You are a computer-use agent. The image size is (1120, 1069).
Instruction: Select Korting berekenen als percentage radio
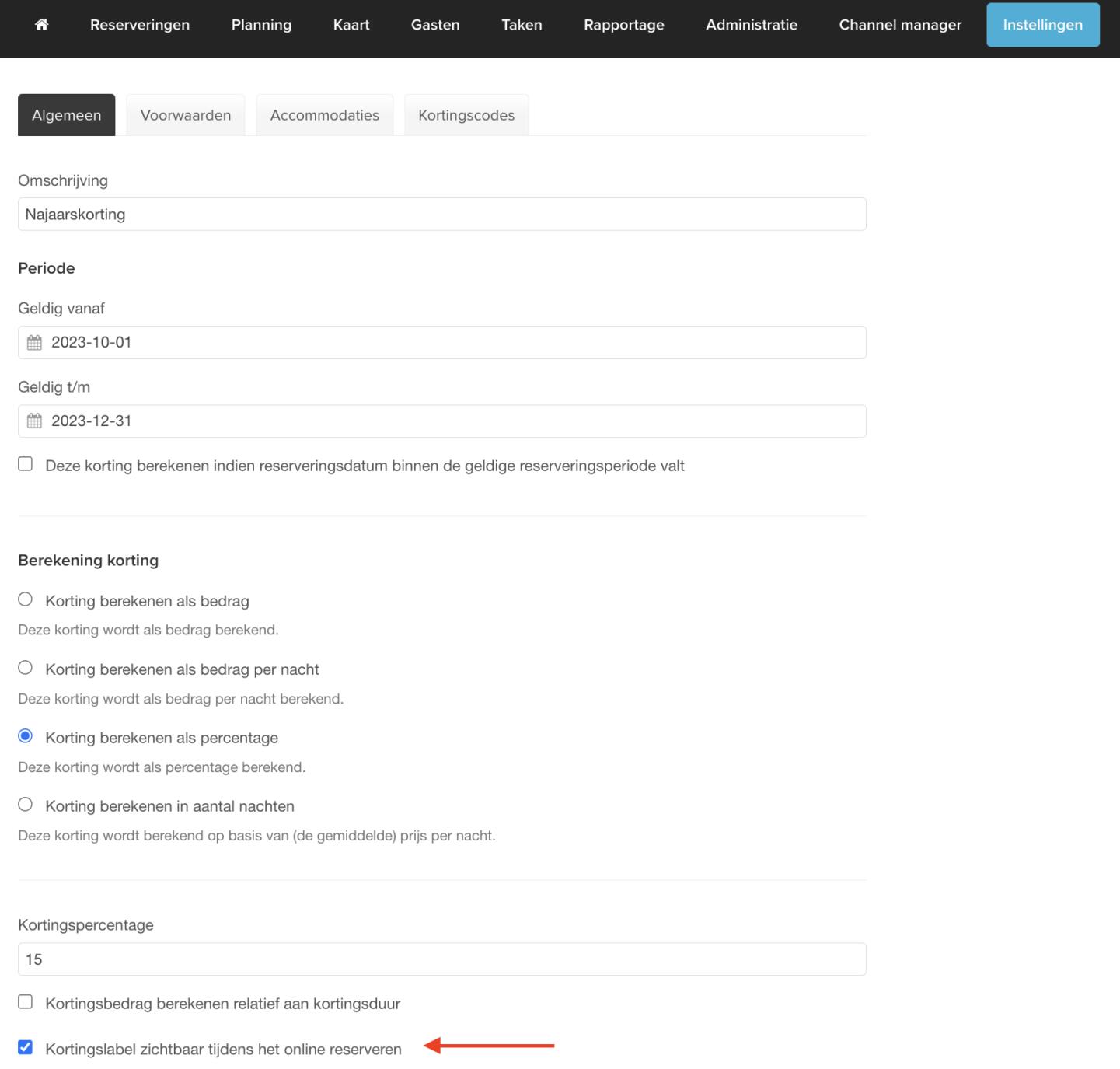click(x=26, y=736)
